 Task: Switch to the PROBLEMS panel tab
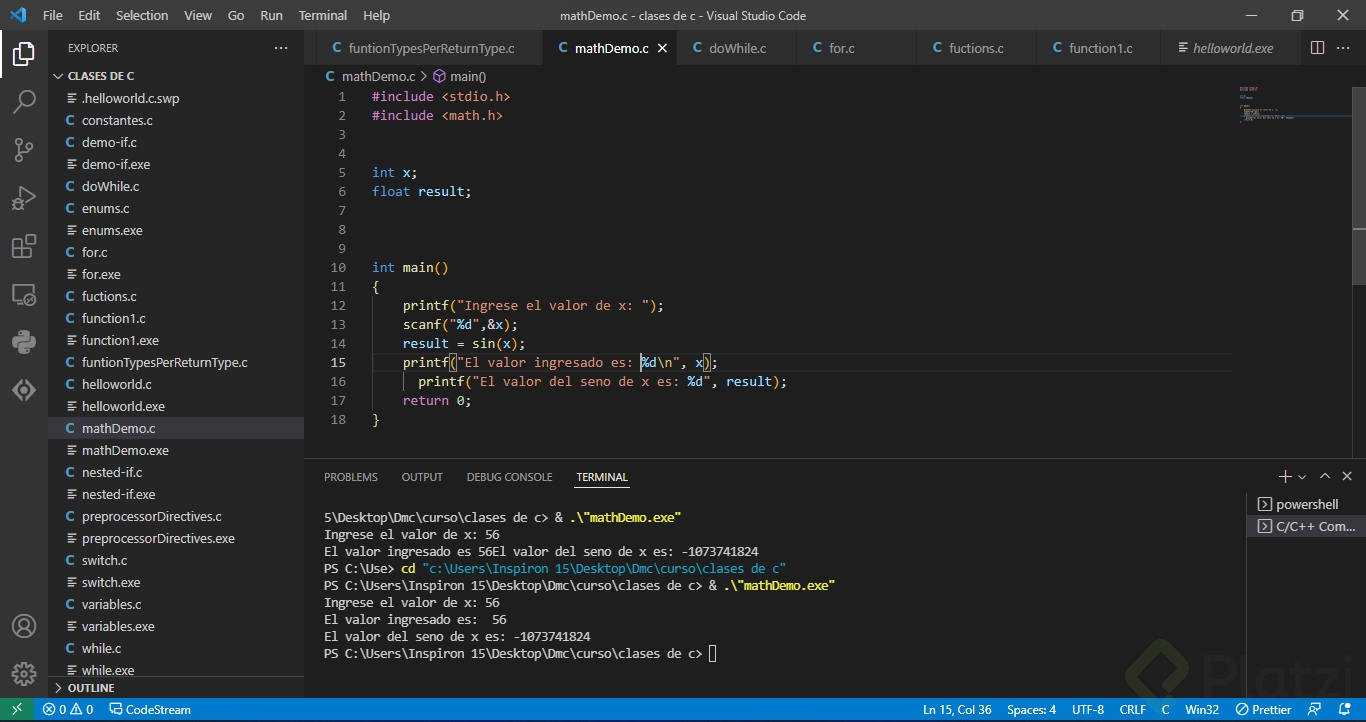351,477
